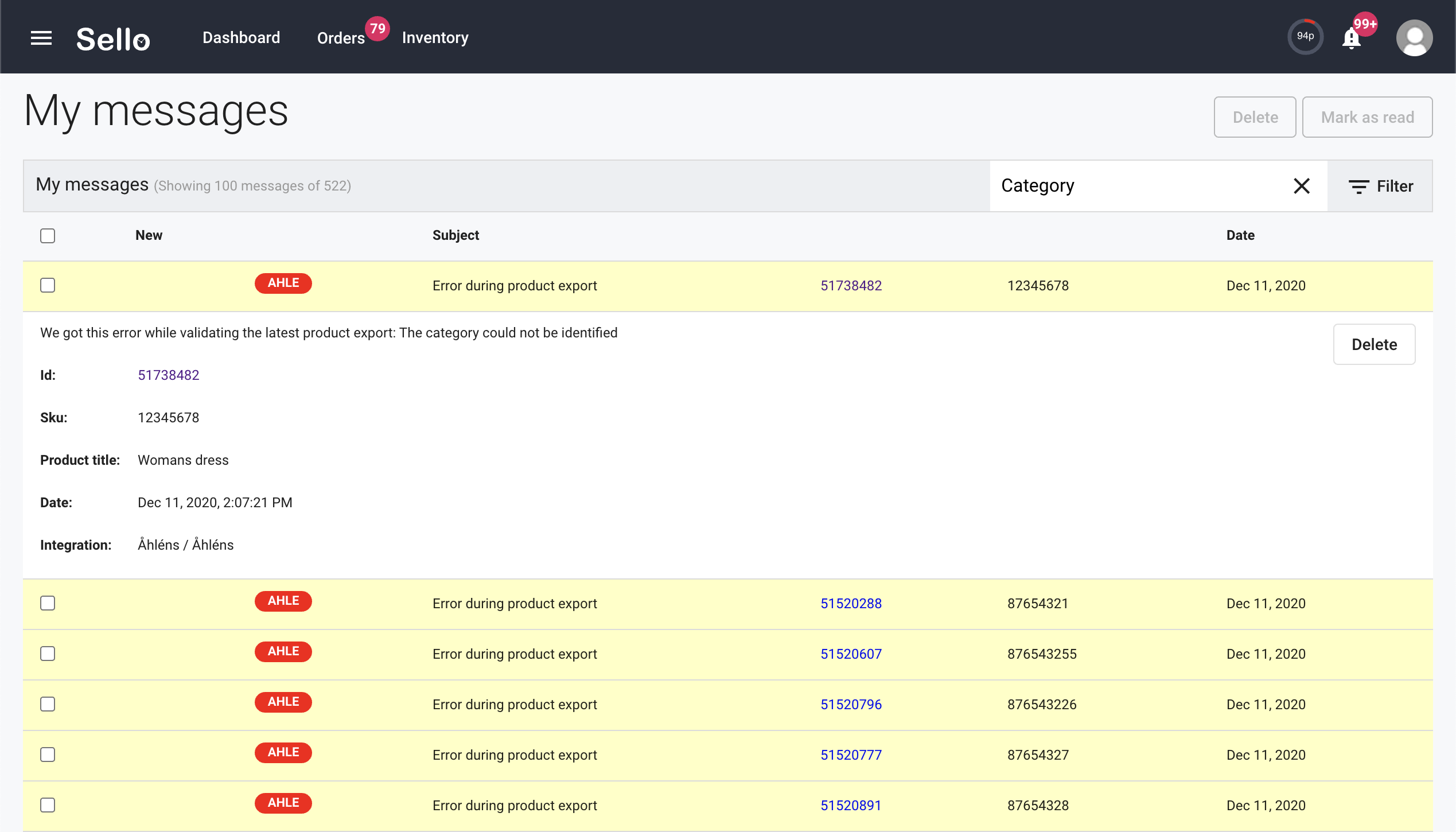The height and width of the screenshot is (832, 1456).
Task: Click the Showing 100 messages of 522 text
Action: click(252, 186)
